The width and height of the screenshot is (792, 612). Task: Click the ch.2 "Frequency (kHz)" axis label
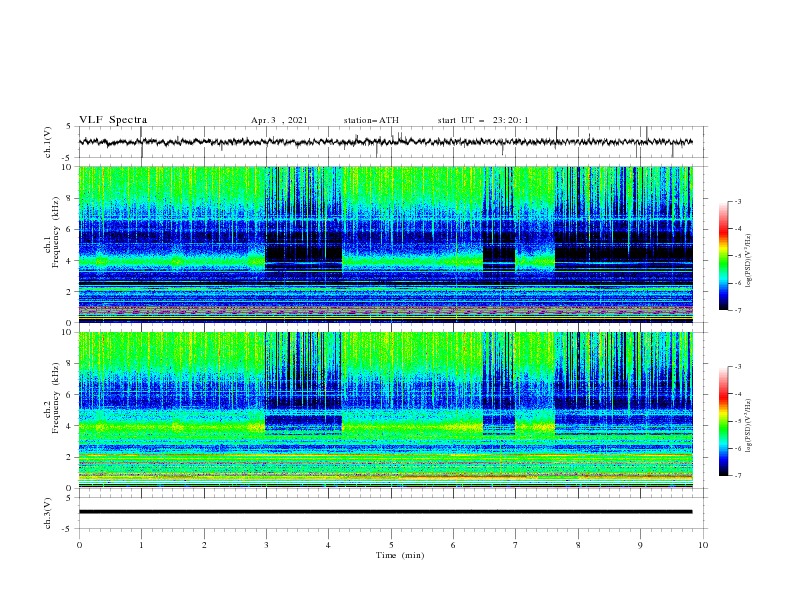(x=56, y=397)
